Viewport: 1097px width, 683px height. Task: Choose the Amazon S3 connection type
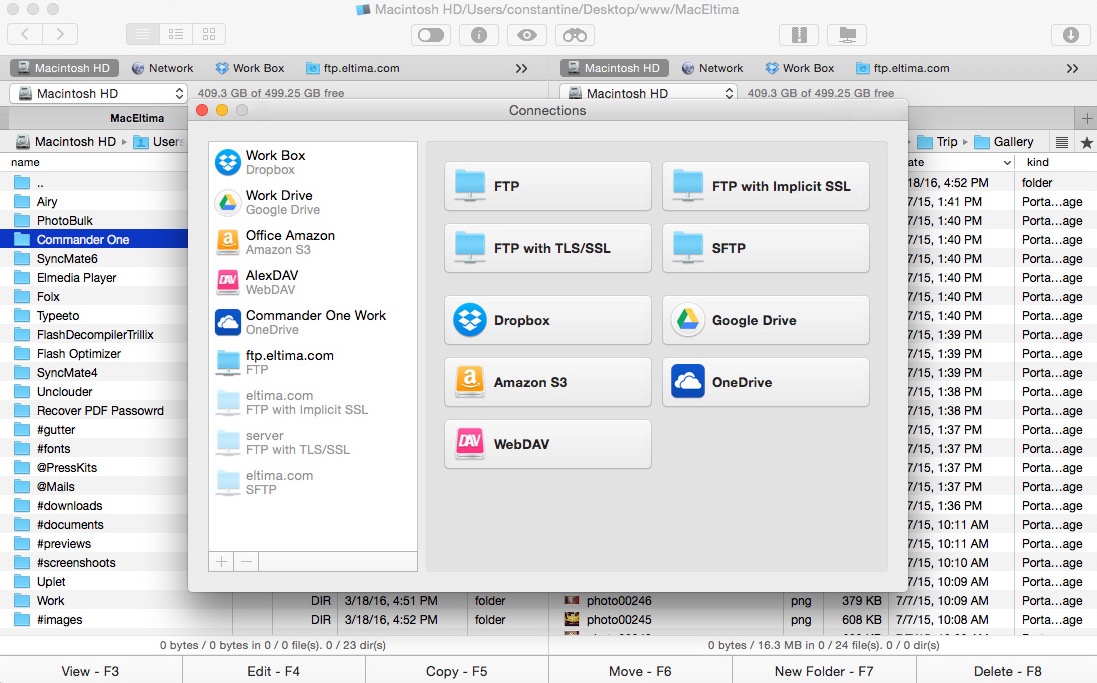coord(548,382)
